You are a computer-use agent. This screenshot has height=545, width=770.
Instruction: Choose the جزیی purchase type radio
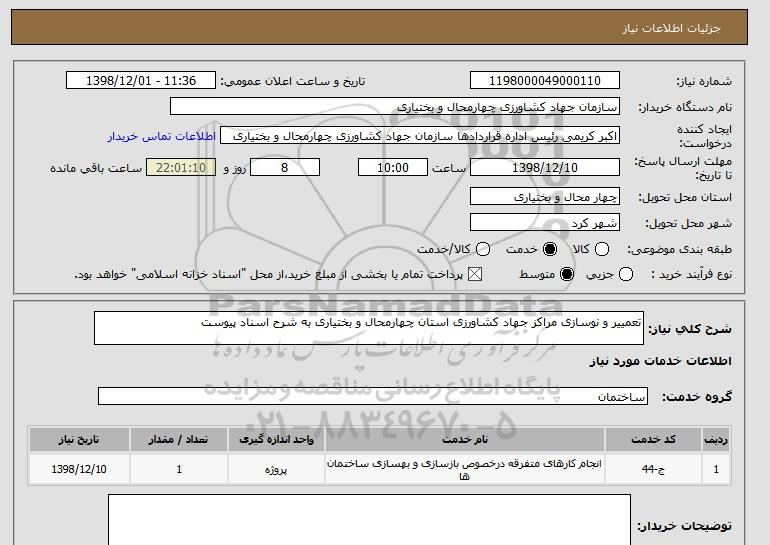tap(626, 274)
